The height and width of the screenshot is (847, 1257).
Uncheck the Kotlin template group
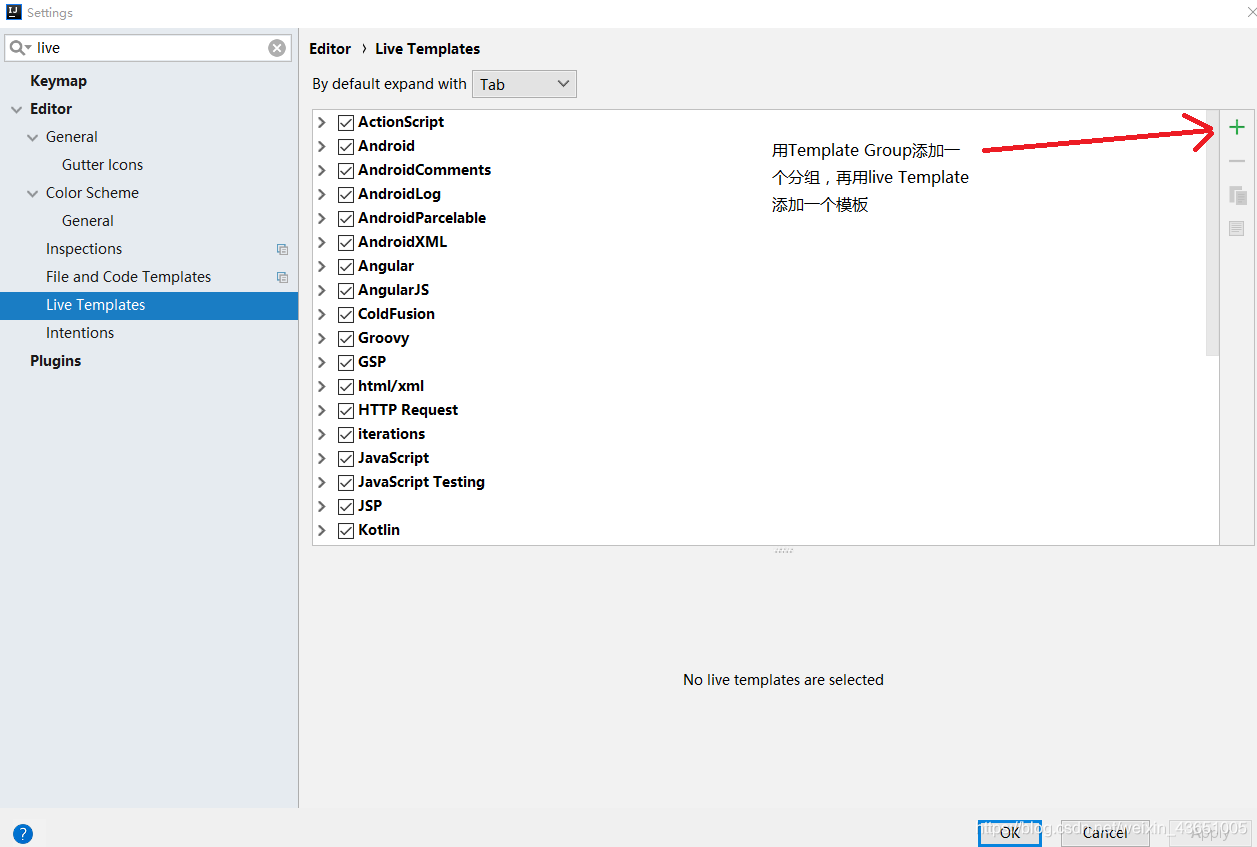point(346,530)
